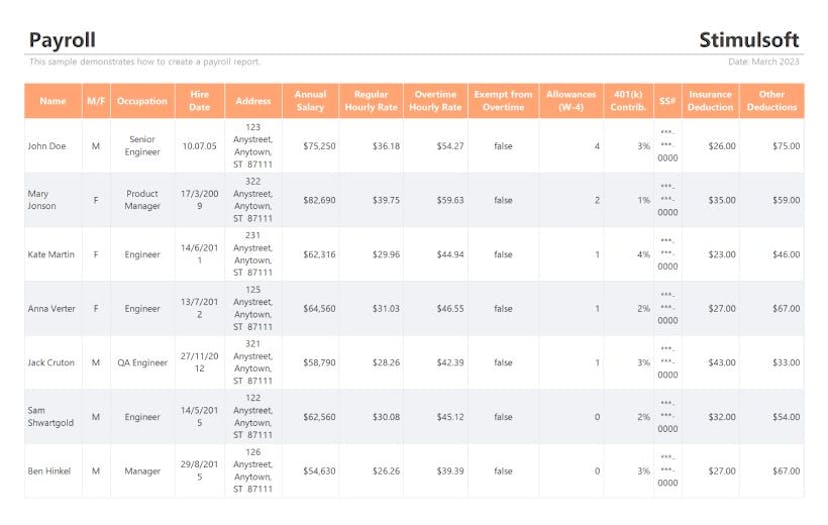Image resolution: width=828 pixels, height=525 pixels.
Task: Select Kate Martin's $62,316 salary cell
Action: [319, 254]
